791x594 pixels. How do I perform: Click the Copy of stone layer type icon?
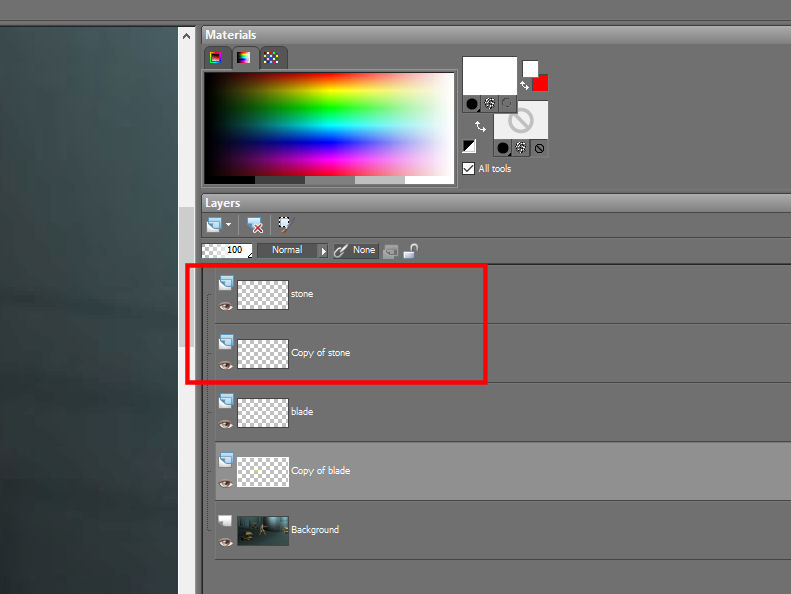click(x=226, y=342)
